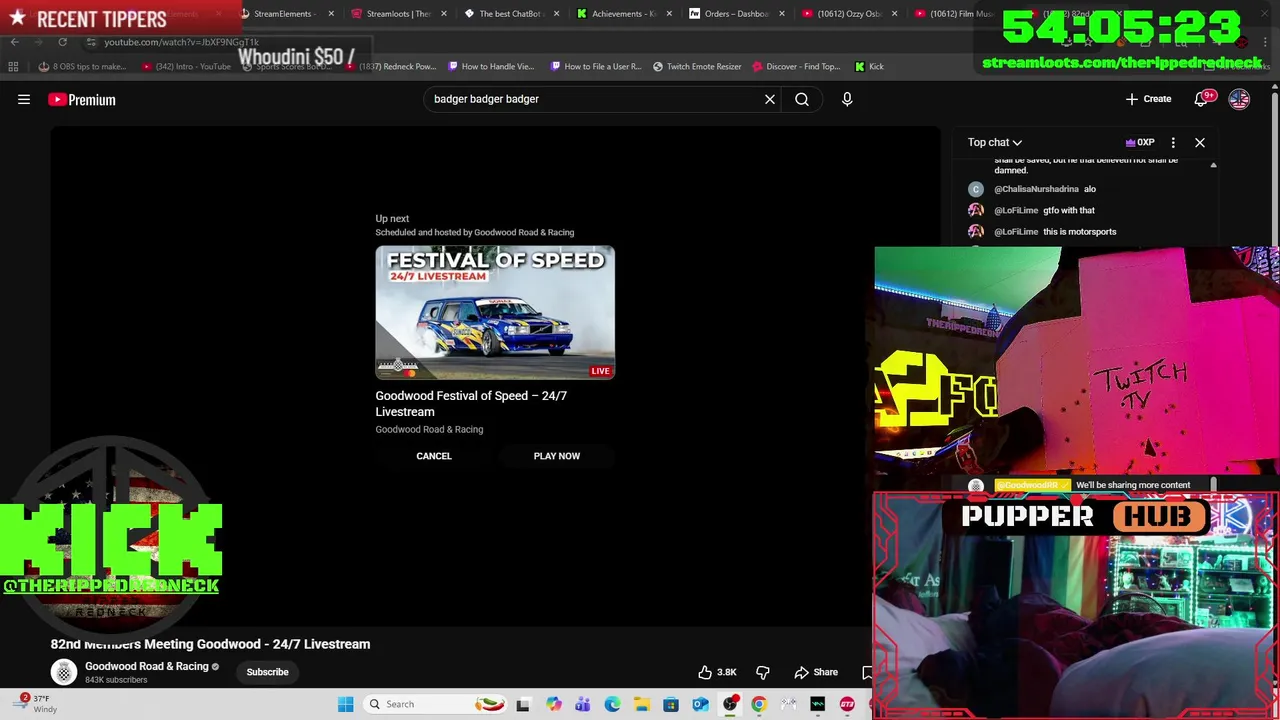This screenshot has height=720, width=1280.
Task: Open the account avatar menu
Action: [1239, 99]
